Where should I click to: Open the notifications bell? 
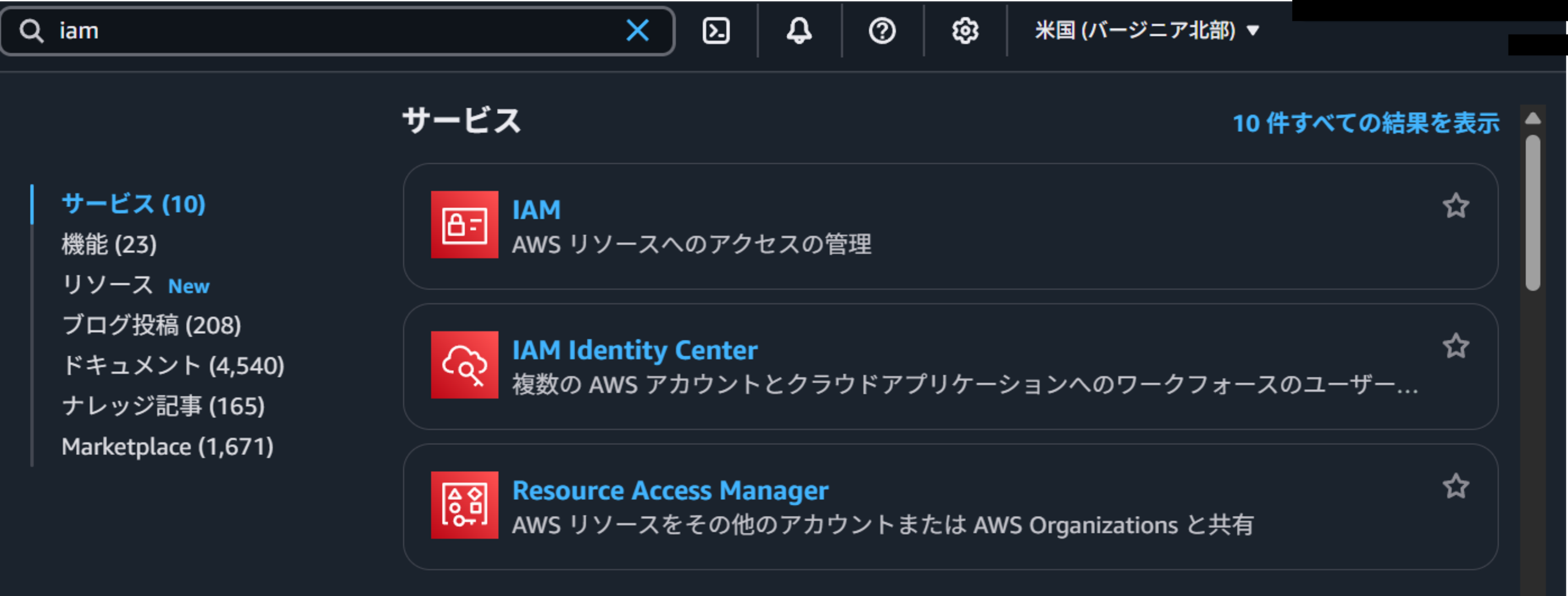coord(799,30)
